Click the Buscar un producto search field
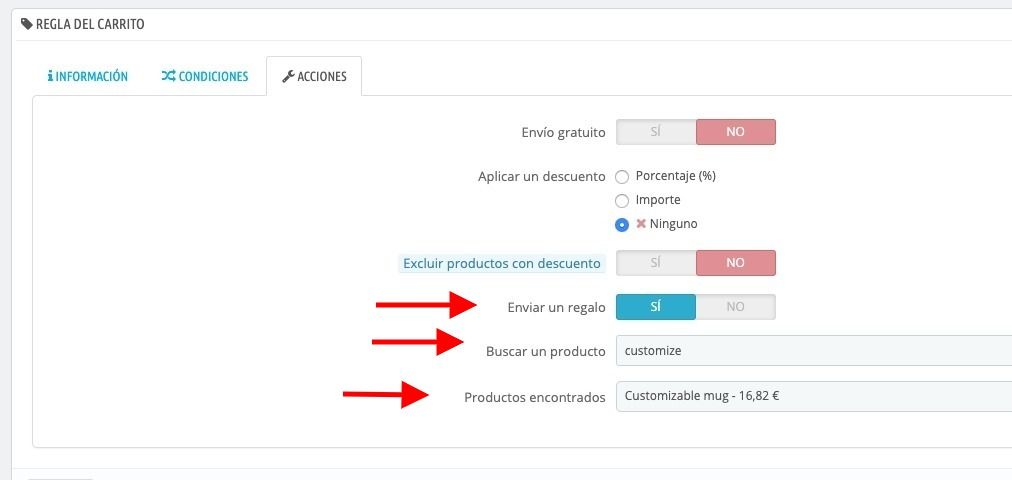 [x=814, y=351]
